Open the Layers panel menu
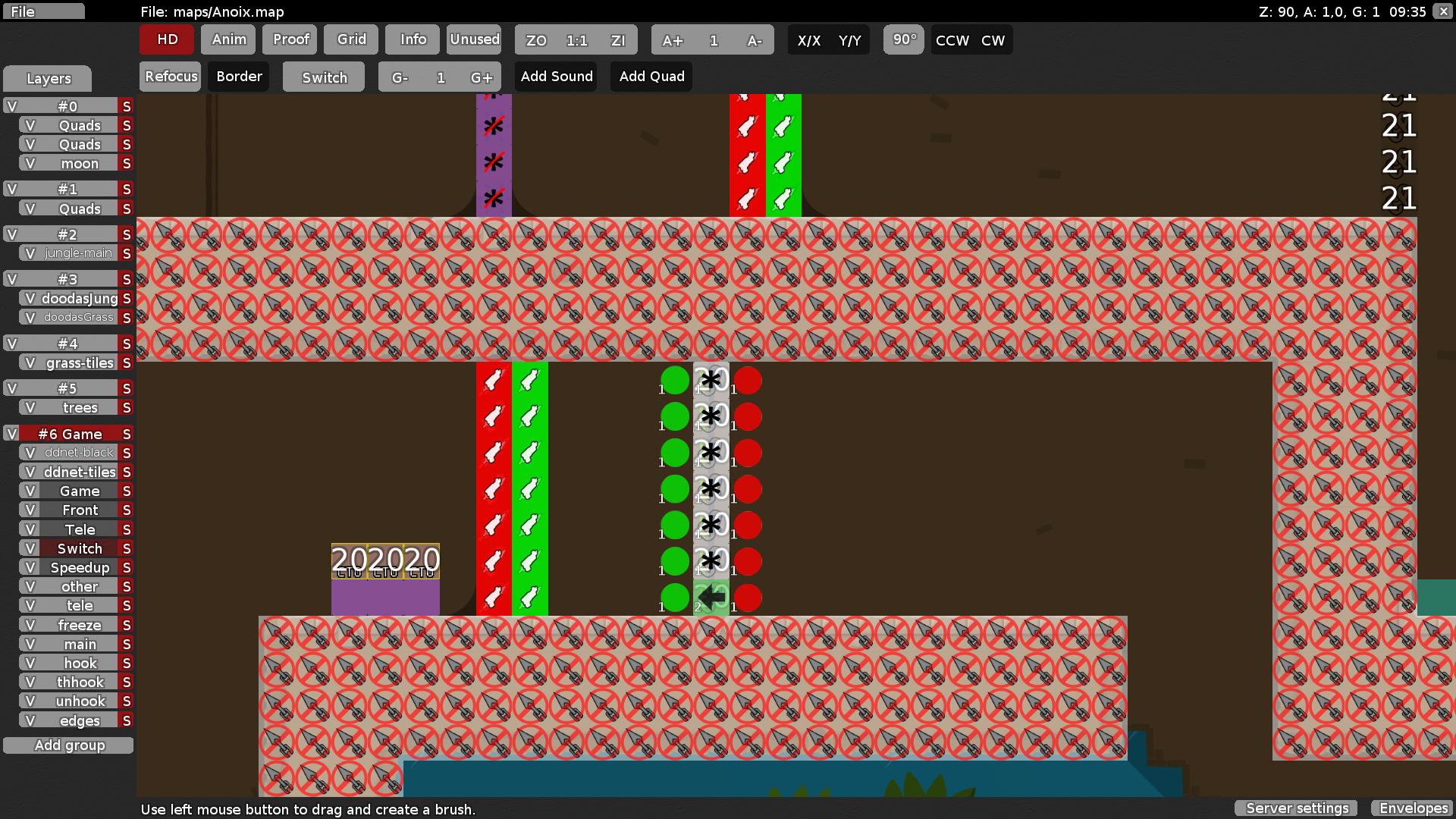Screen dimensions: 1456x819 (x=47, y=78)
